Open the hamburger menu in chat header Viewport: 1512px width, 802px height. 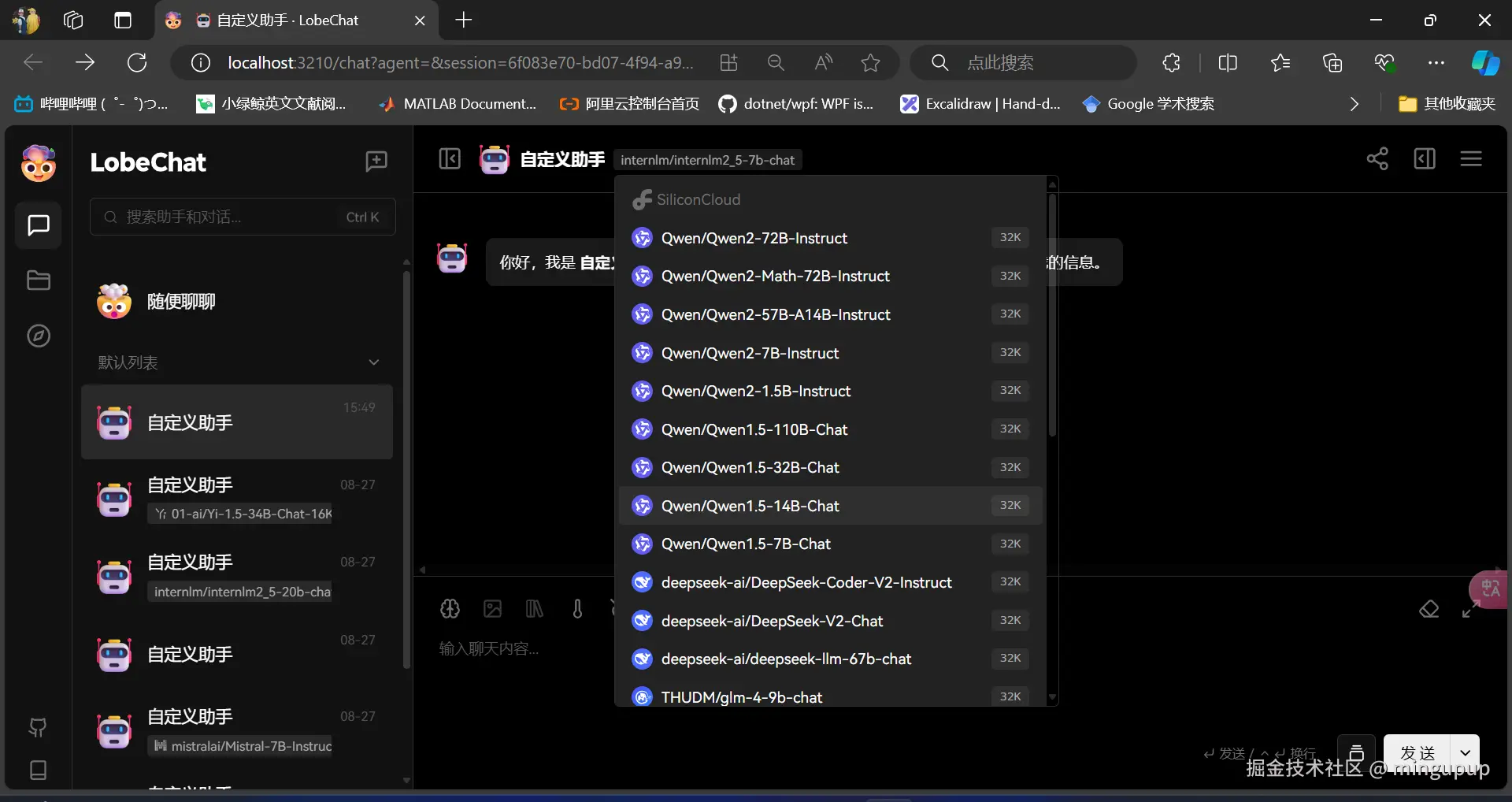[x=1471, y=159]
